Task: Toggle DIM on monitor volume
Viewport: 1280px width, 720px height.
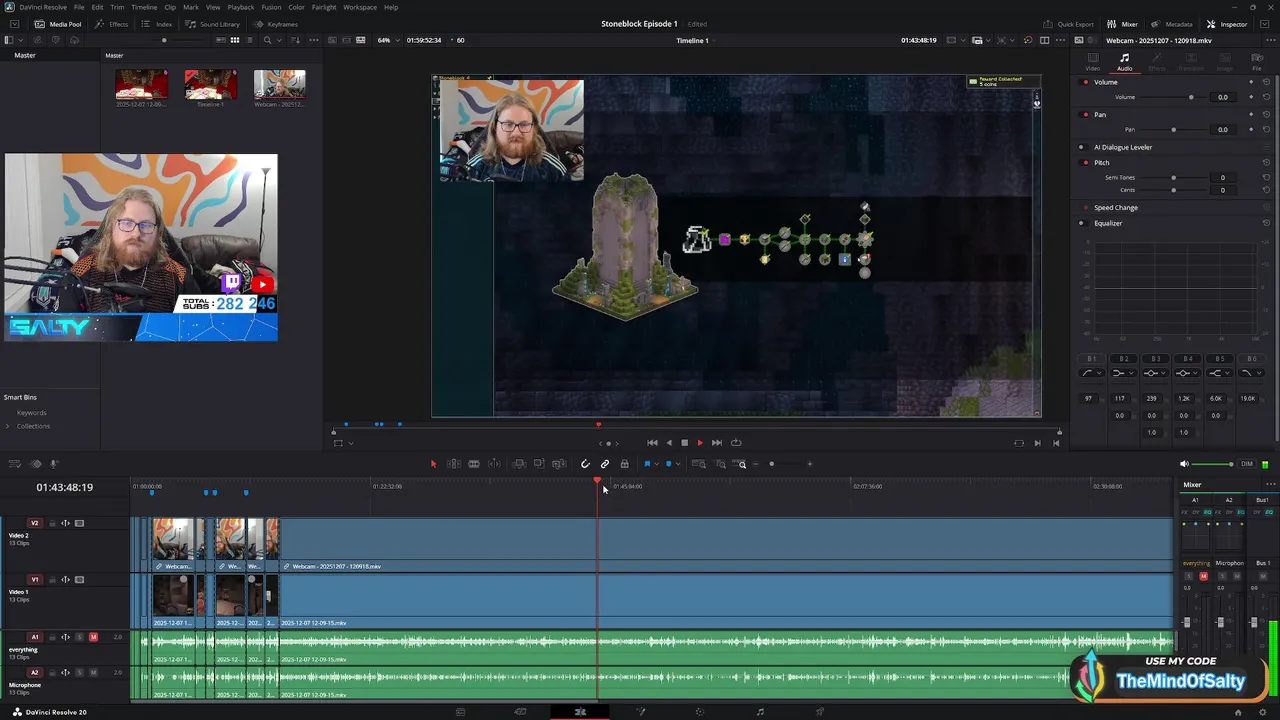Action: pyautogui.click(x=1246, y=464)
